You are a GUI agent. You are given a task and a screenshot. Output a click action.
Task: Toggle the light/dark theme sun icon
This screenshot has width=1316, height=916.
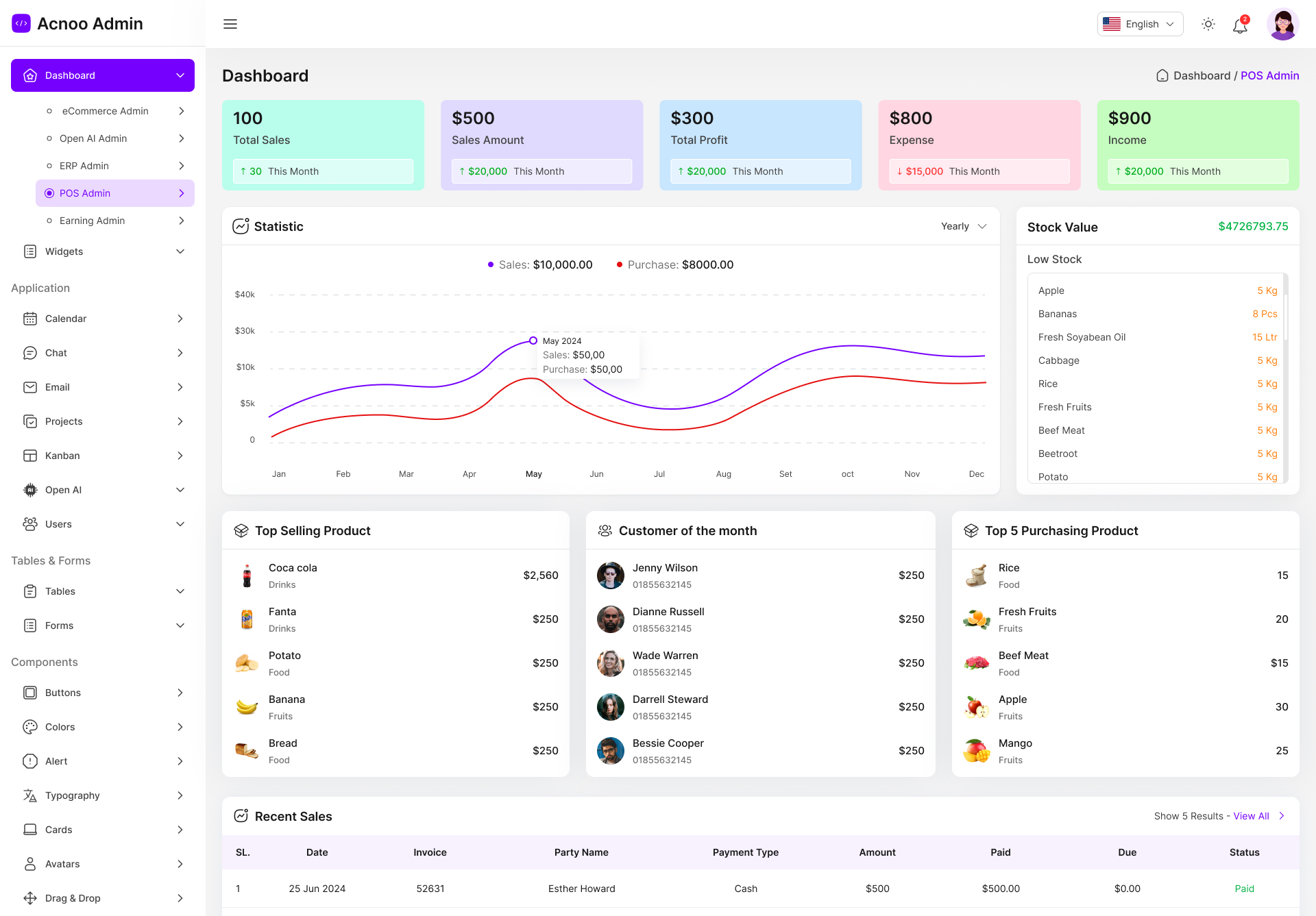click(1208, 24)
